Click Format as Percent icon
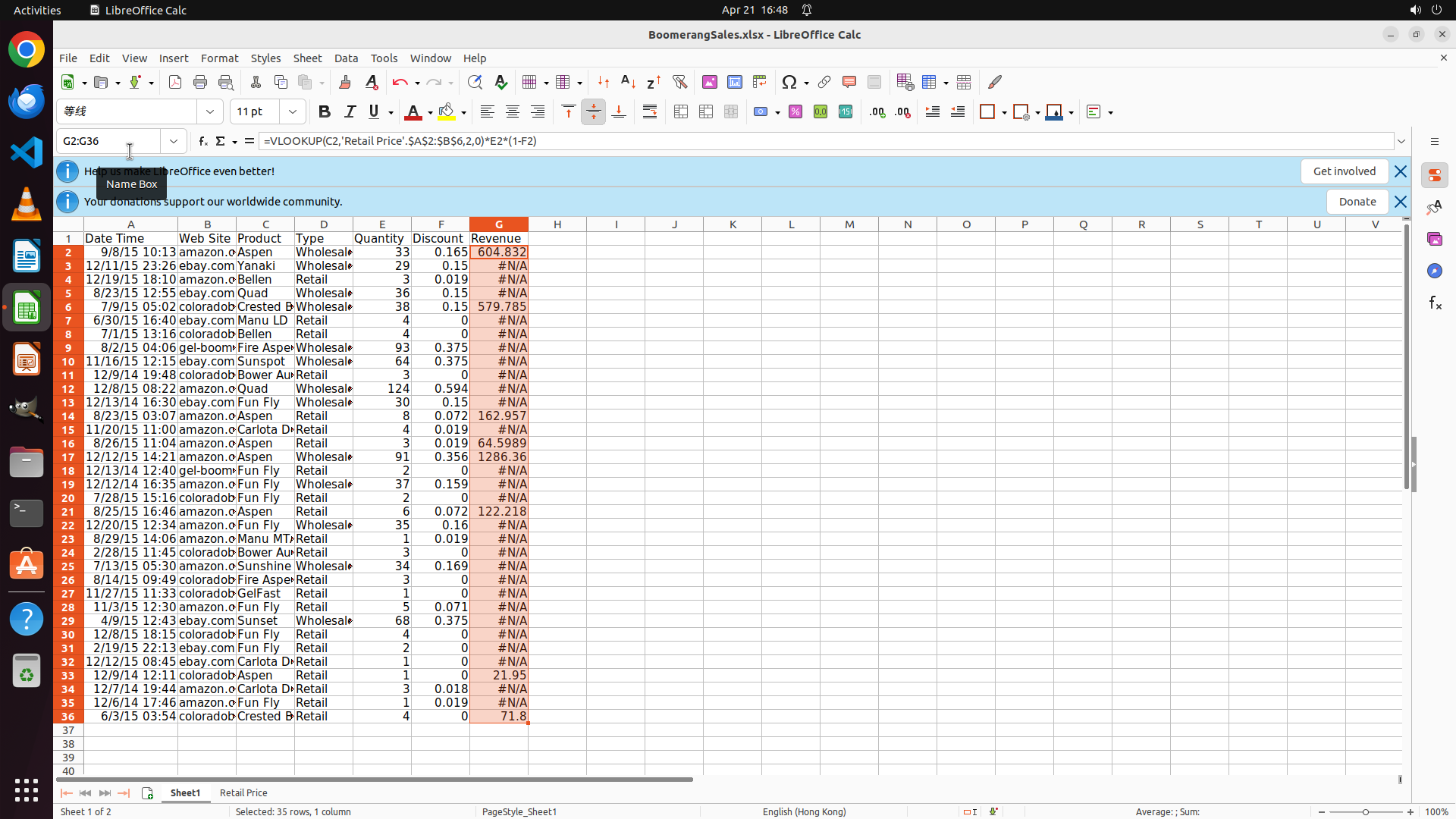The height and width of the screenshot is (819, 1456). coord(795,112)
